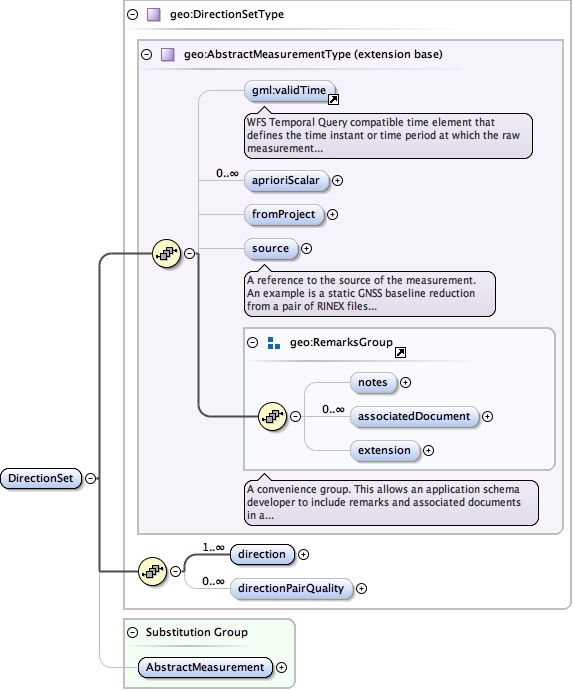Collapse the geo:AbstractMeasurementType extension base box
Image resolution: width=573 pixels, height=690 pixels.
pyautogui.click(x=147, y=55)
